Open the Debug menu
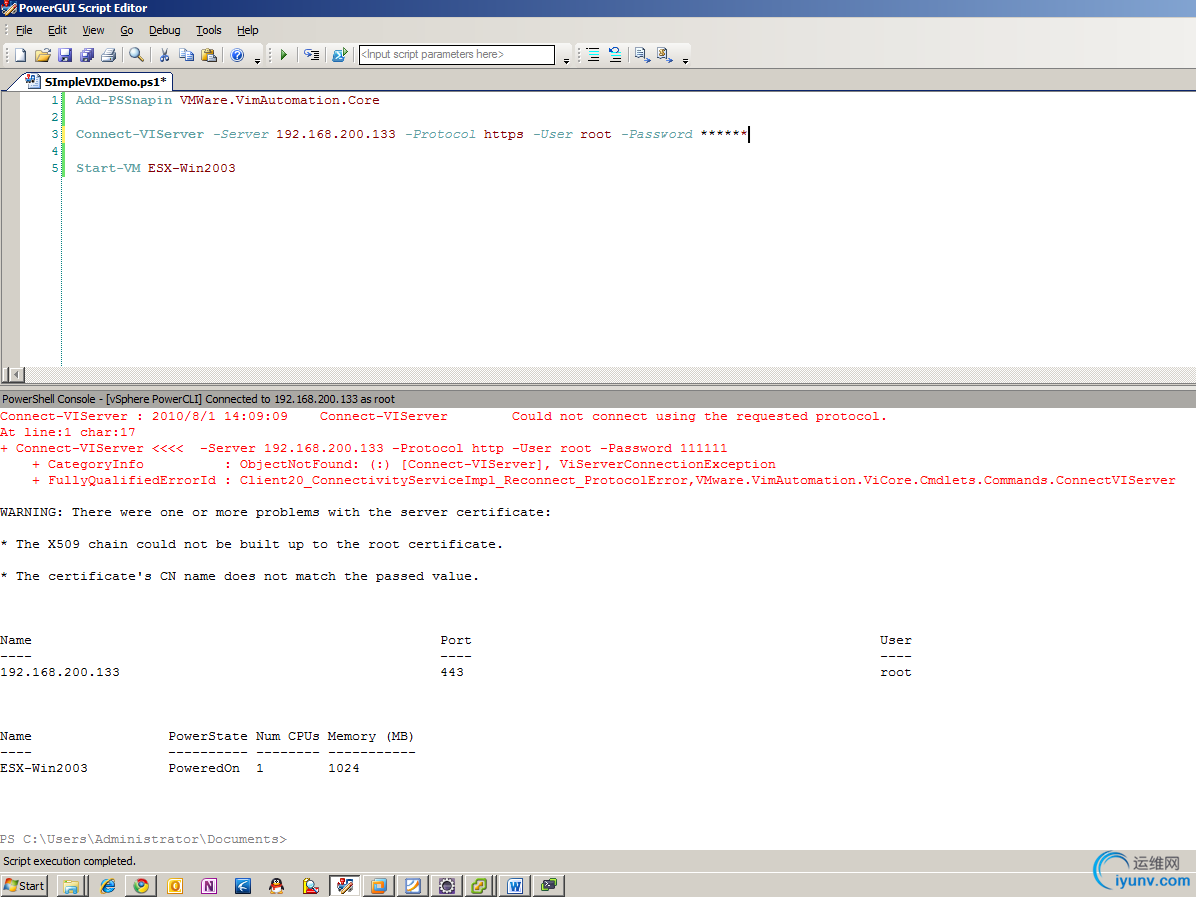The image size is (1196, 897). (x=164, y=30)
